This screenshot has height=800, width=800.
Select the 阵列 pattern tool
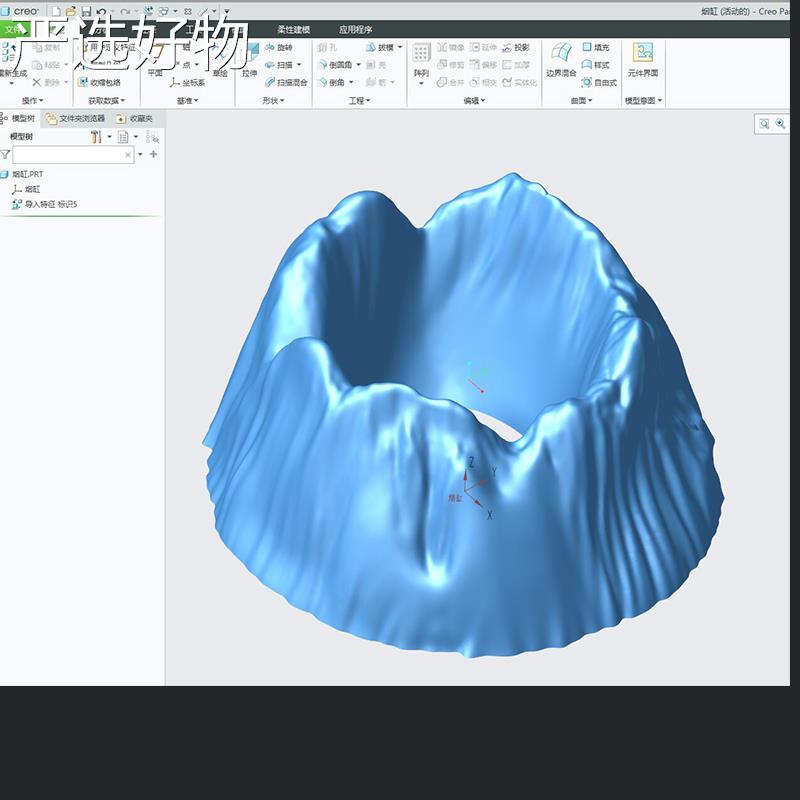tap(421, 63)
